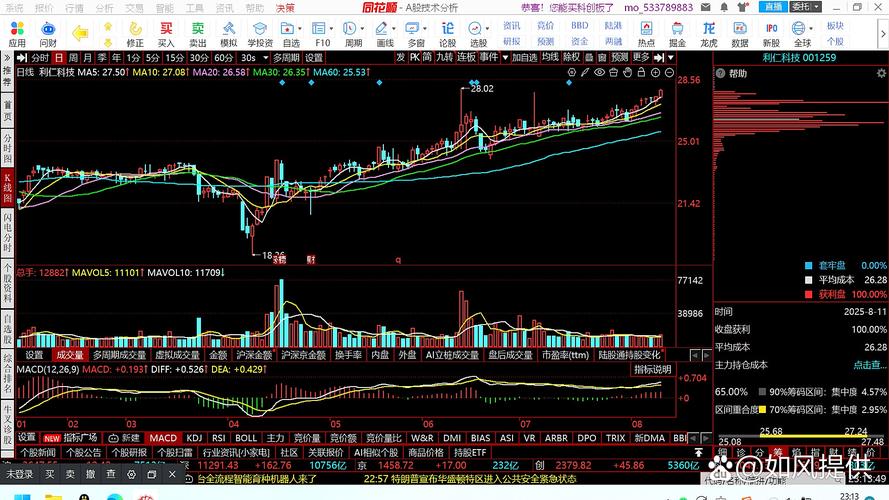Select 换手率 volume sub-tab
Viewport: 889px width, 500px height.
(348, 355)
